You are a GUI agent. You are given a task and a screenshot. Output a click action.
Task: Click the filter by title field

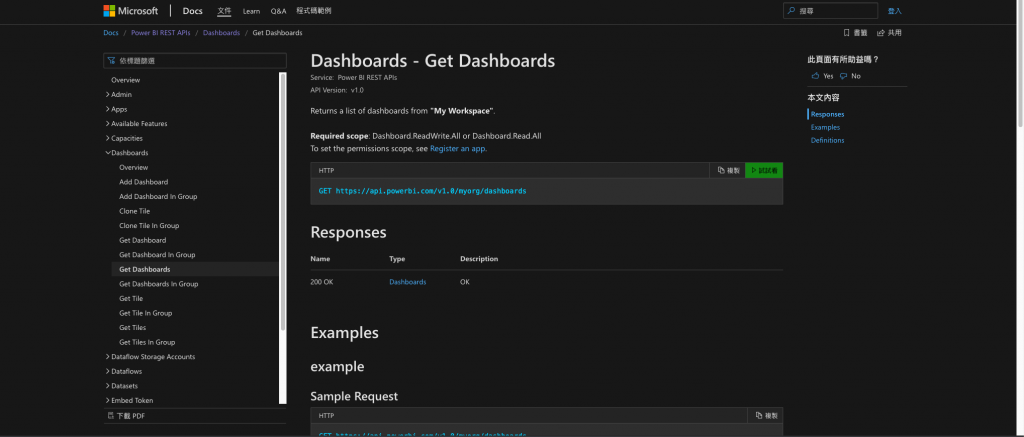195,61
